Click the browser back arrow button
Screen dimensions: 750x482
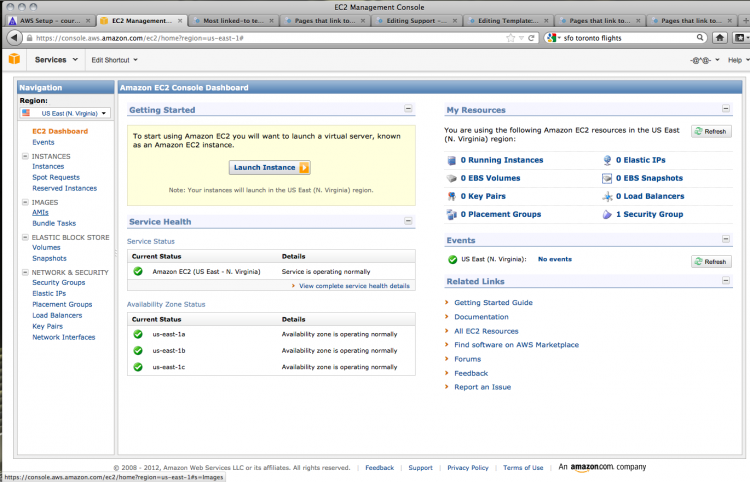tap(14, 38)
